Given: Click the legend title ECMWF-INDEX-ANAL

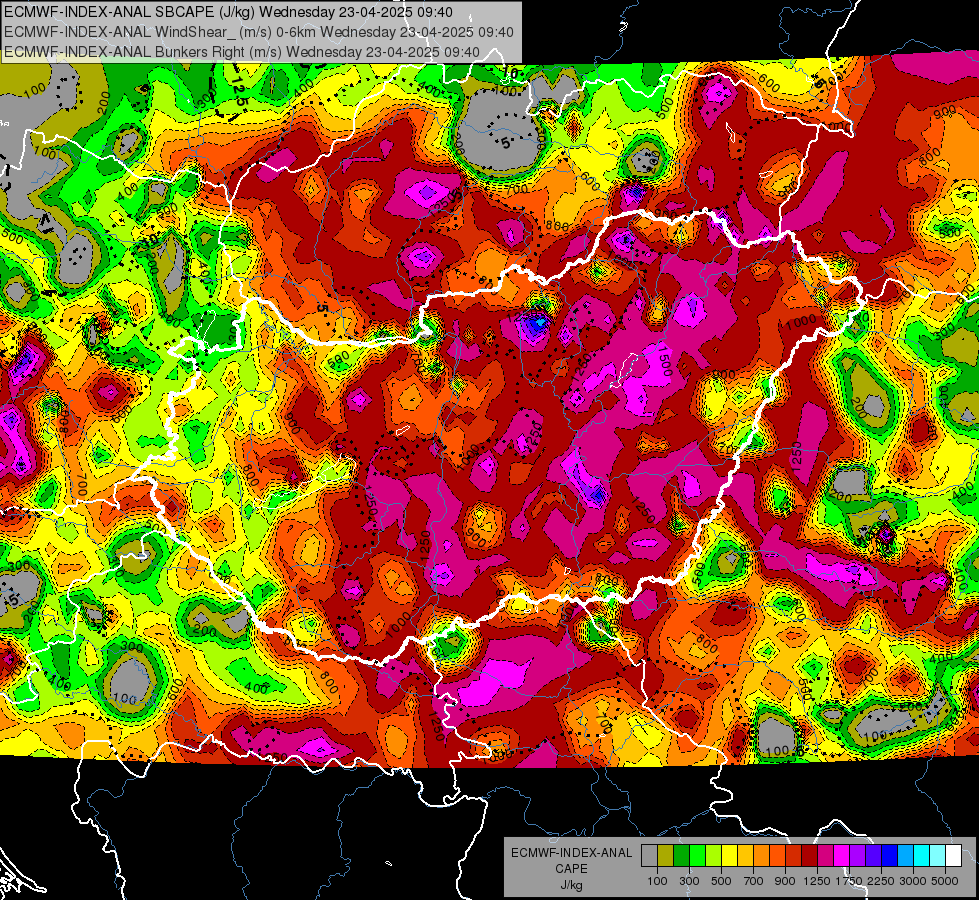Looking at the screenshot, I should 571,853.
